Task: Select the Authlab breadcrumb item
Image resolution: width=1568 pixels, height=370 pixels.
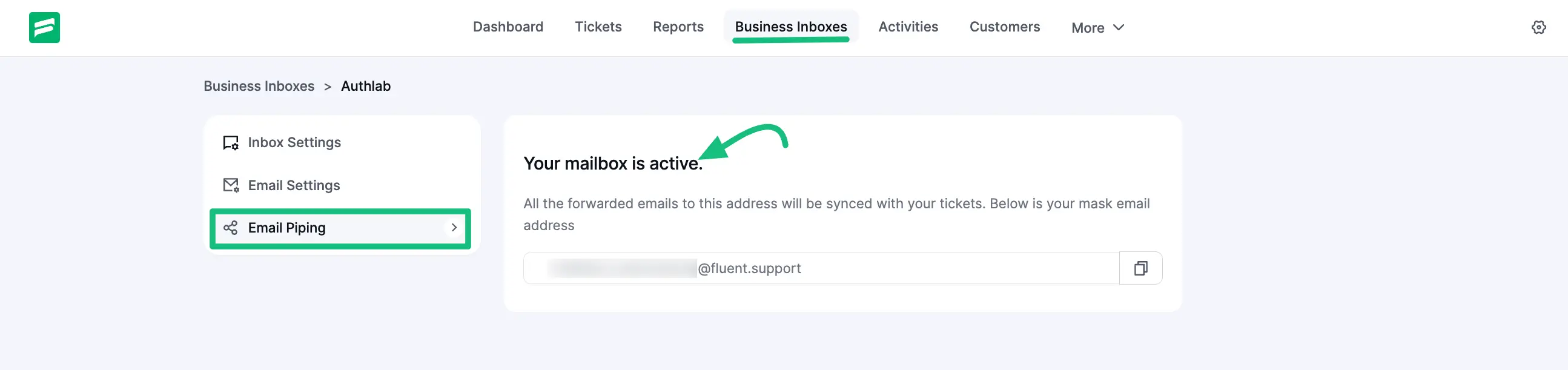Action: [x=365, y=86]
